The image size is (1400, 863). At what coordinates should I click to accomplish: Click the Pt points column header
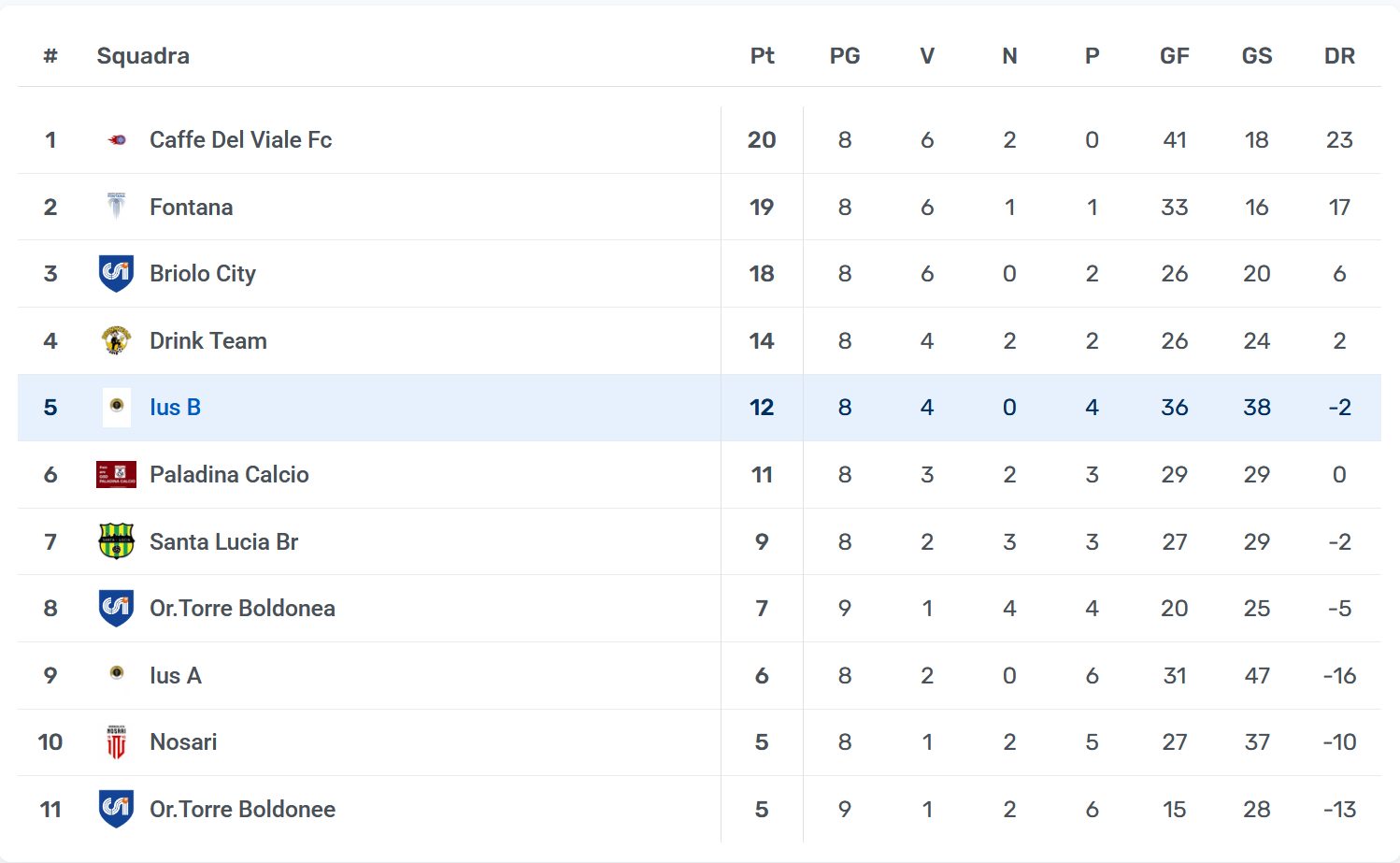click(762, 56)
